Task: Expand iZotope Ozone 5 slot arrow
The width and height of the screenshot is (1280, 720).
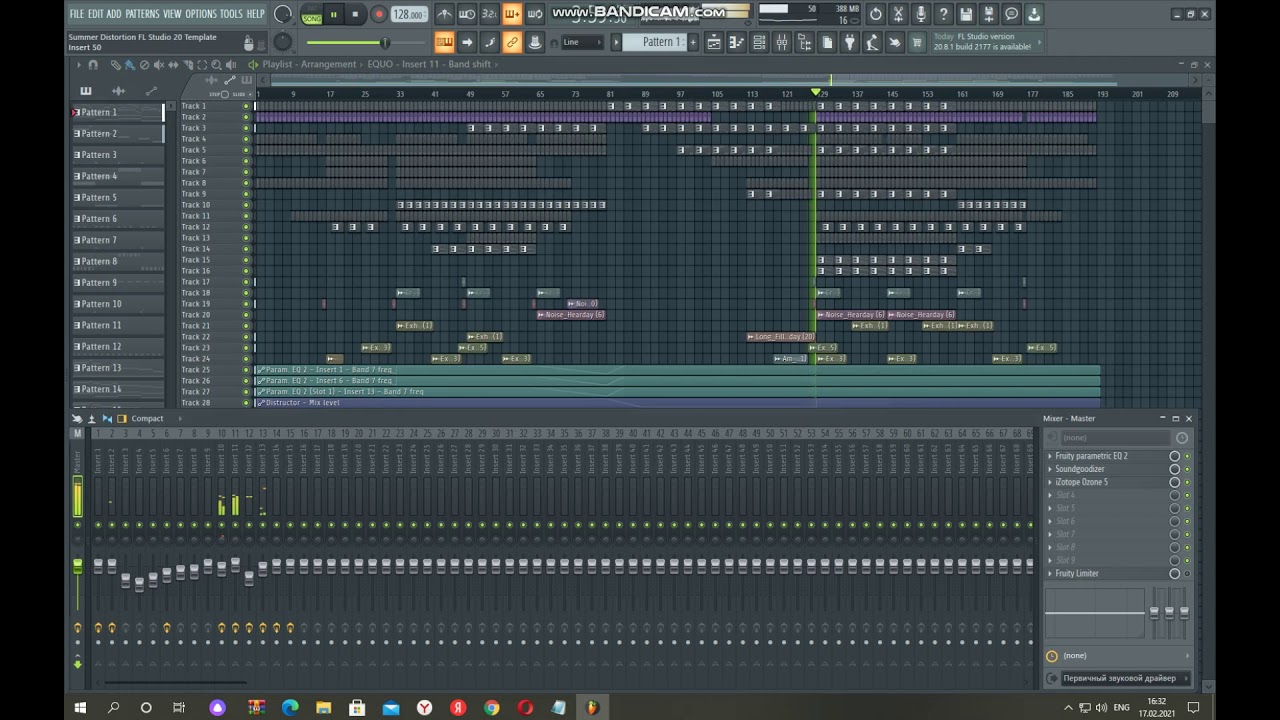Action: 1050,482
